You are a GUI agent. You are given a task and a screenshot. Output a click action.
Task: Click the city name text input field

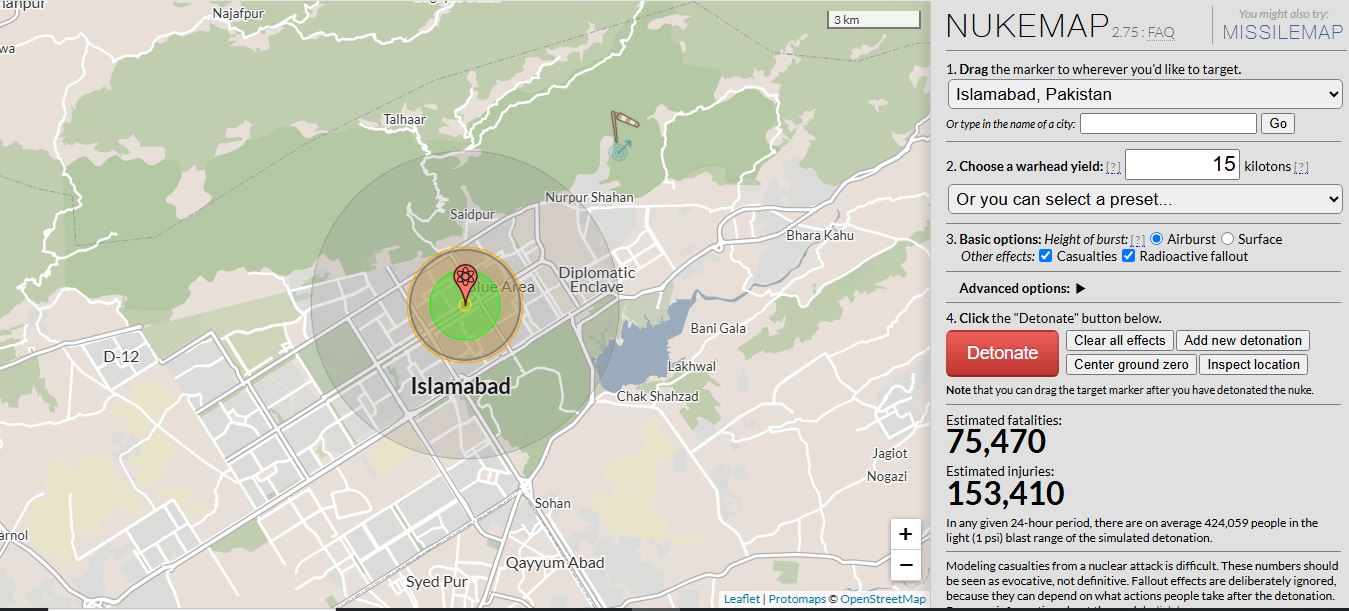tap(1167, 124)
